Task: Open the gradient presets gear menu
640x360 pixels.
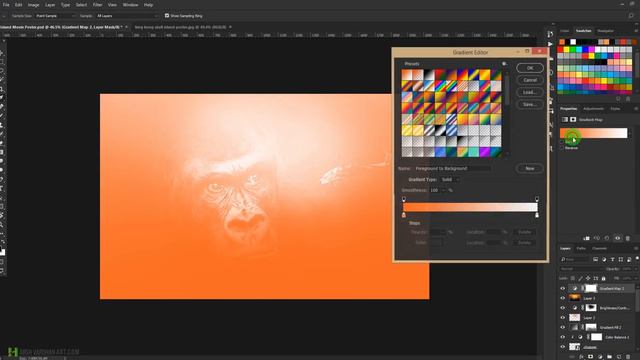Action: click(504, 64)
